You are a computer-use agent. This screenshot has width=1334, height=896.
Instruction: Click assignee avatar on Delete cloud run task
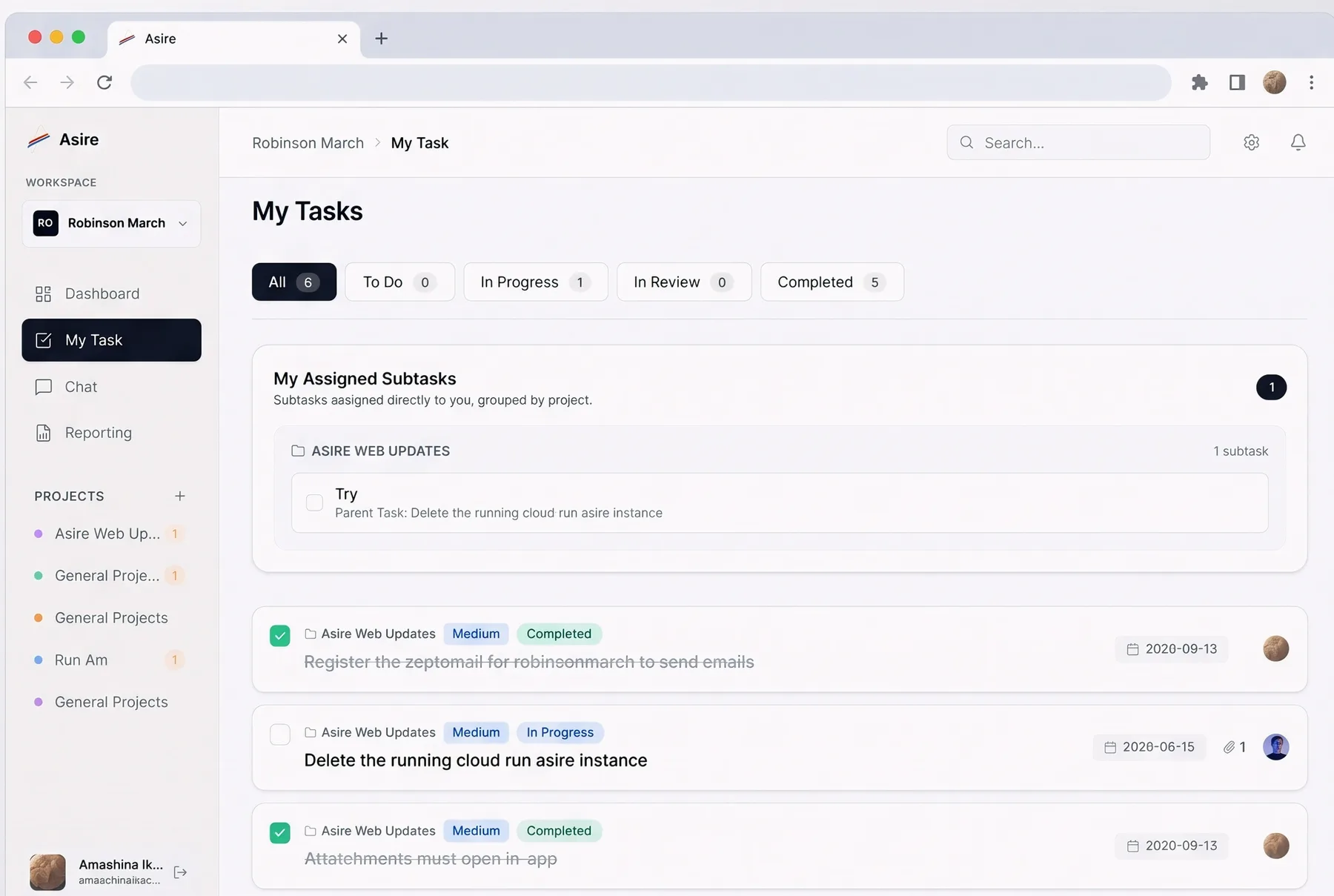(x=1275, y=747)
